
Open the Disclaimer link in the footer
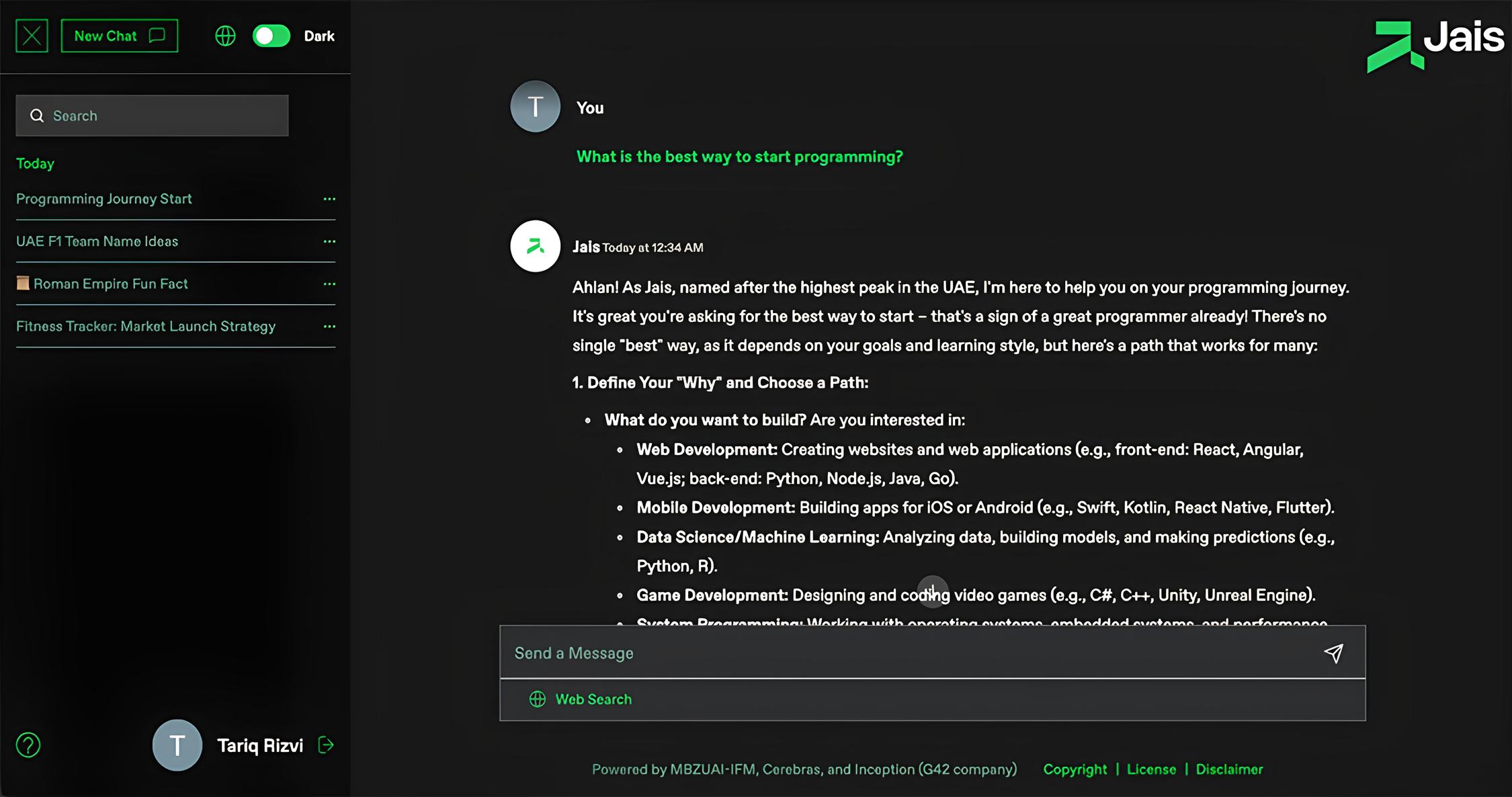[x=1229, y=769]
